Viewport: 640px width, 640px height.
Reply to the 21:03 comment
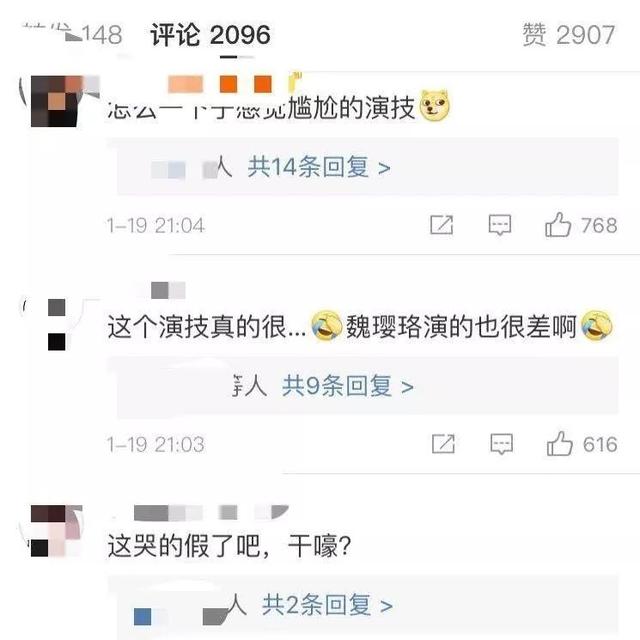pyautogui.click(x=502, y=444)
